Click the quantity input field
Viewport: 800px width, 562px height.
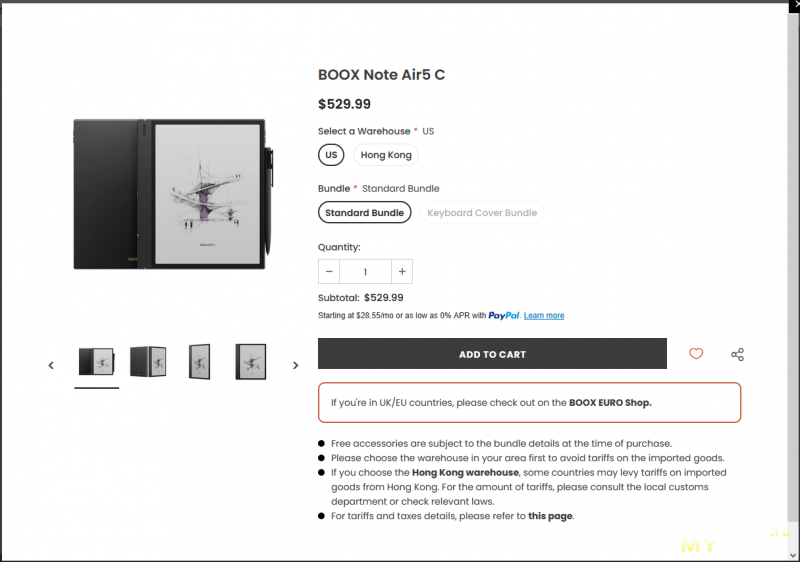point(365,271)
